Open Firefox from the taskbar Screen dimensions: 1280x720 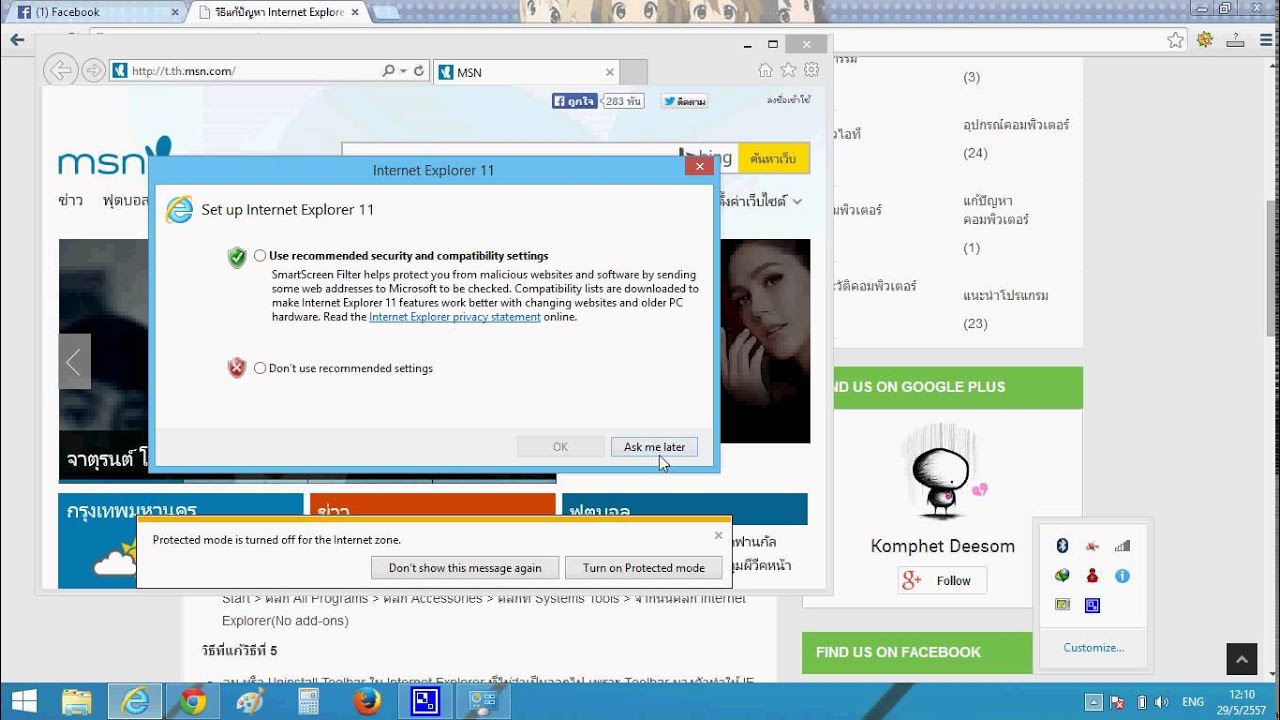[367, 702]
